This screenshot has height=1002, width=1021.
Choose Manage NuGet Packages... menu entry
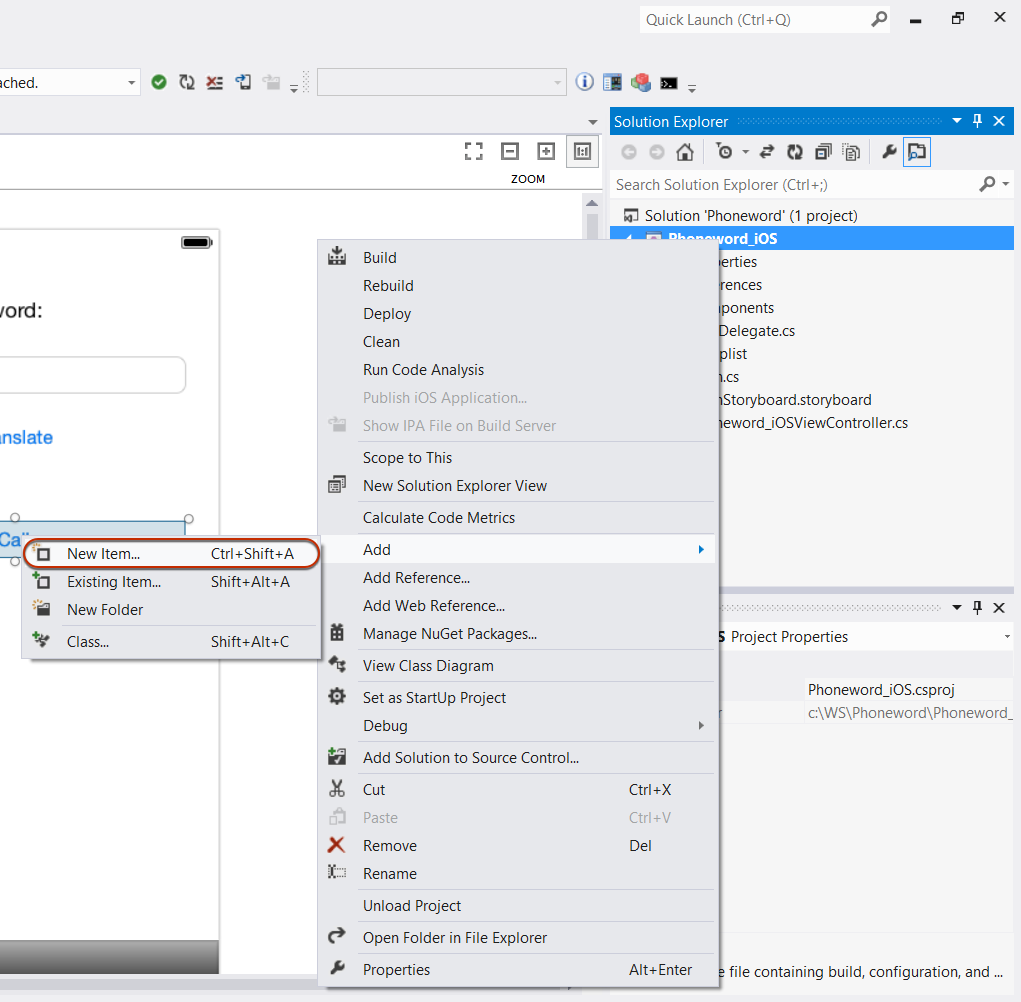click(x=449, y=634)
